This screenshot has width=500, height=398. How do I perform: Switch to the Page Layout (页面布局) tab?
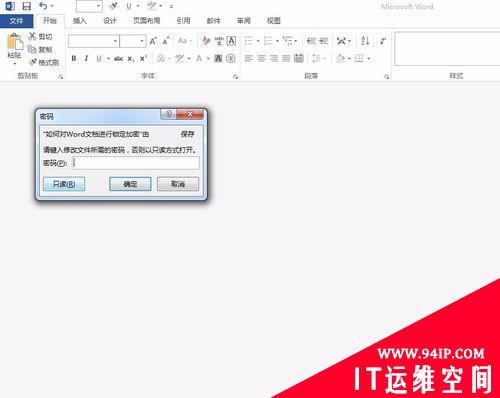tap(147, 21)
